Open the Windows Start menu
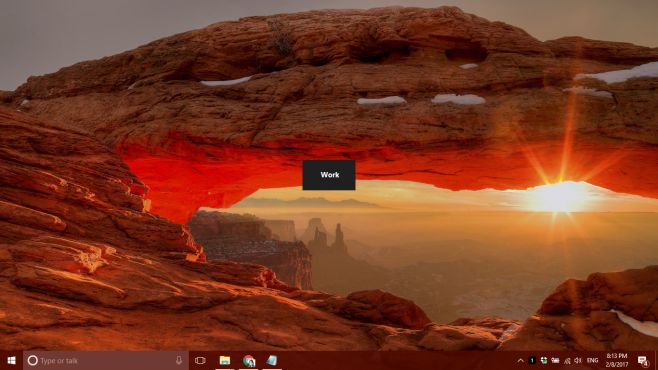658x370 pixels. [x=11, y=360]
